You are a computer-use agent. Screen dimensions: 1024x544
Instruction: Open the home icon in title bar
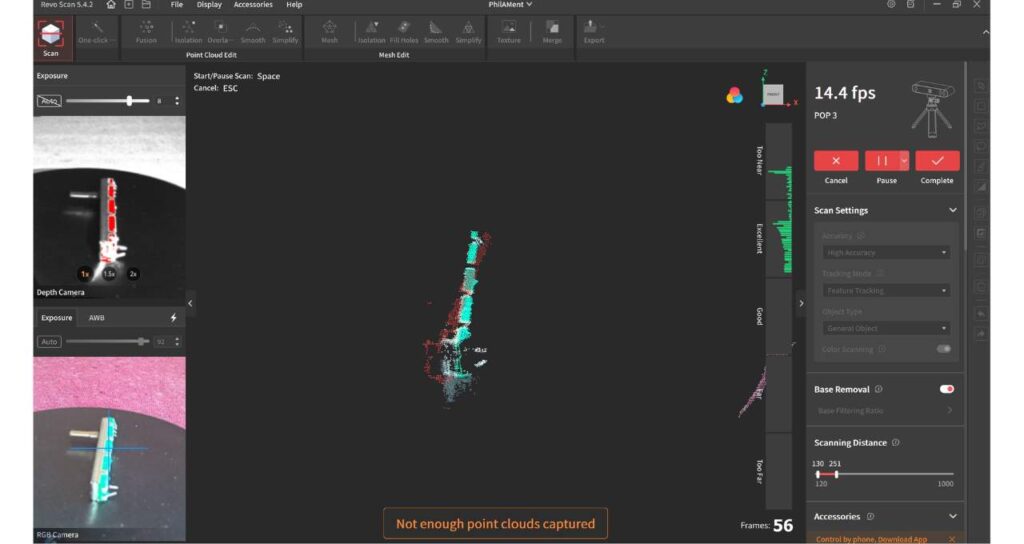[x=111, y=5]
